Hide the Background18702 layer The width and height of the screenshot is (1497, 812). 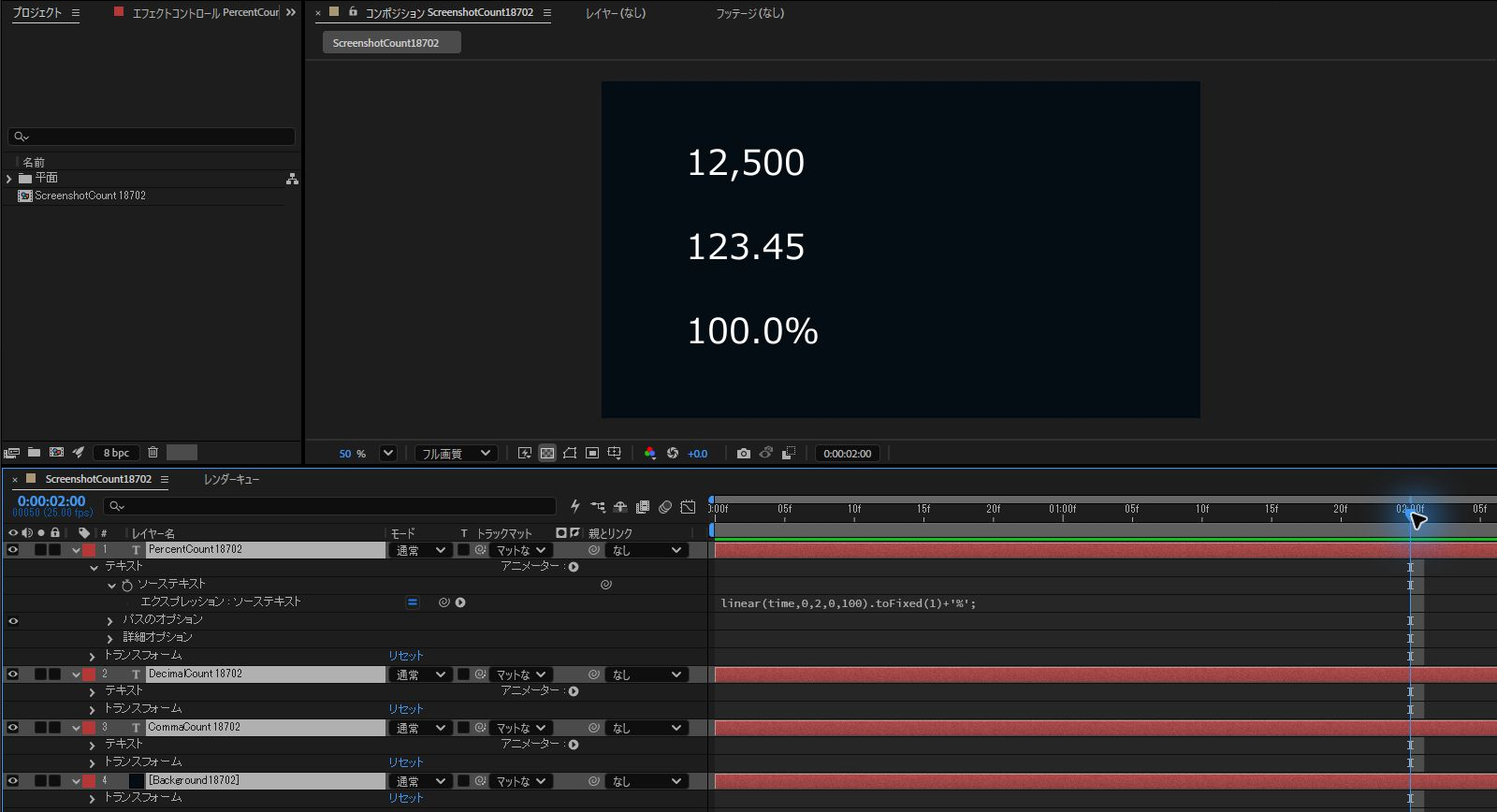pyautogui.click(x=13, y=781)
